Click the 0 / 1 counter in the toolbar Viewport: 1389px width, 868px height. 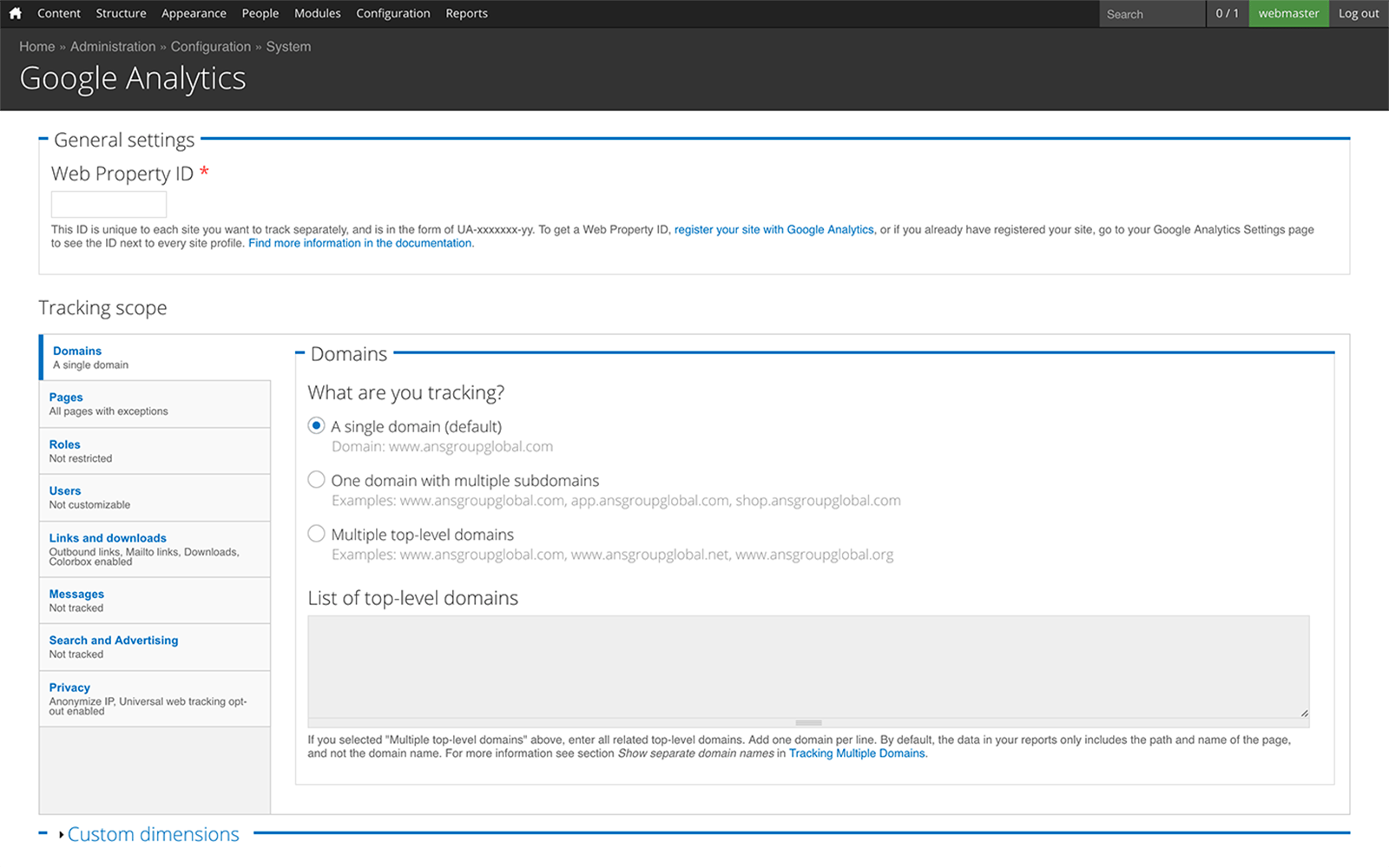tap(1227, 13)
